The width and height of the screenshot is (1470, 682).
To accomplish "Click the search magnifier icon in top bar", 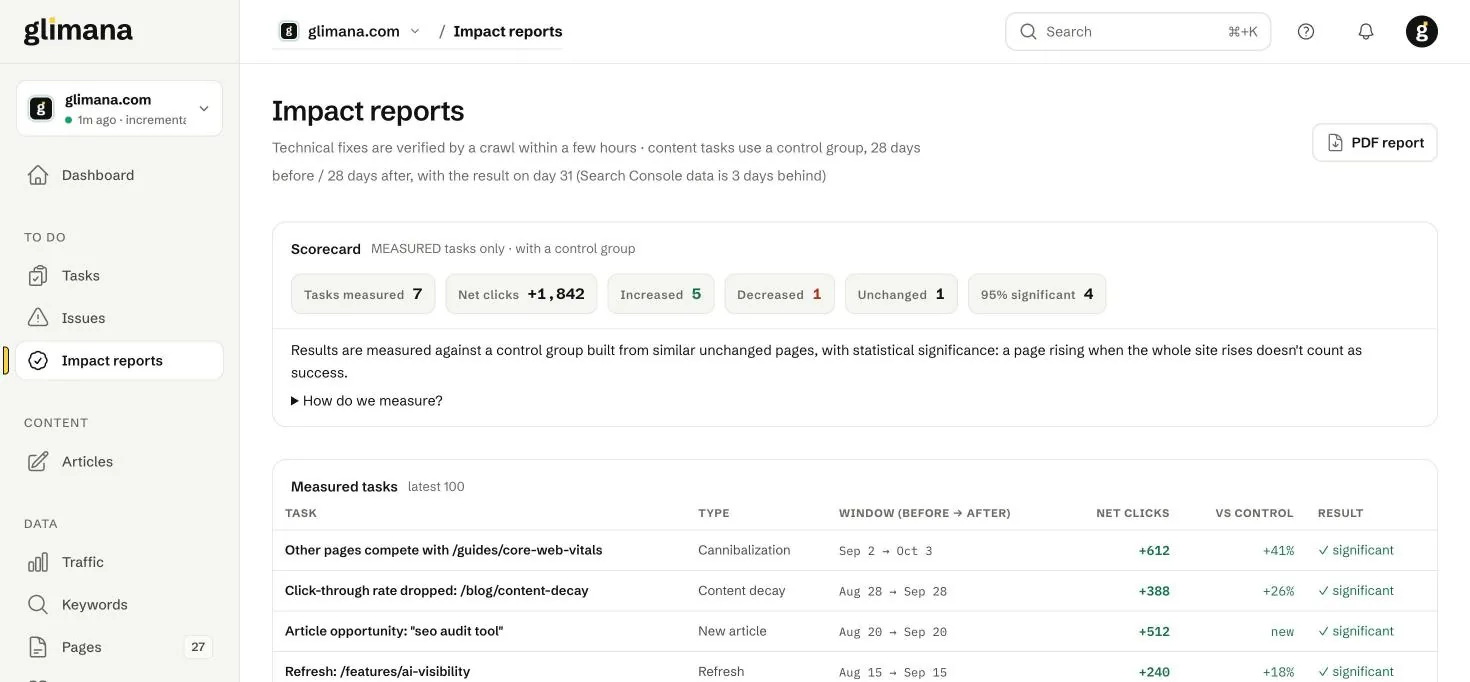I will coord(1028,31).
